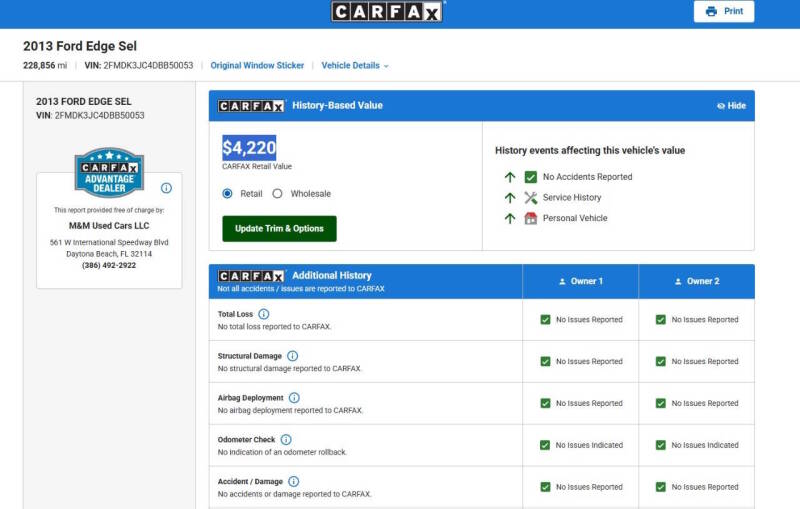The height and width of the screenshot is (509, 800).
Task: Select the Owner 2 column header
Action: [x=696, y=282]
